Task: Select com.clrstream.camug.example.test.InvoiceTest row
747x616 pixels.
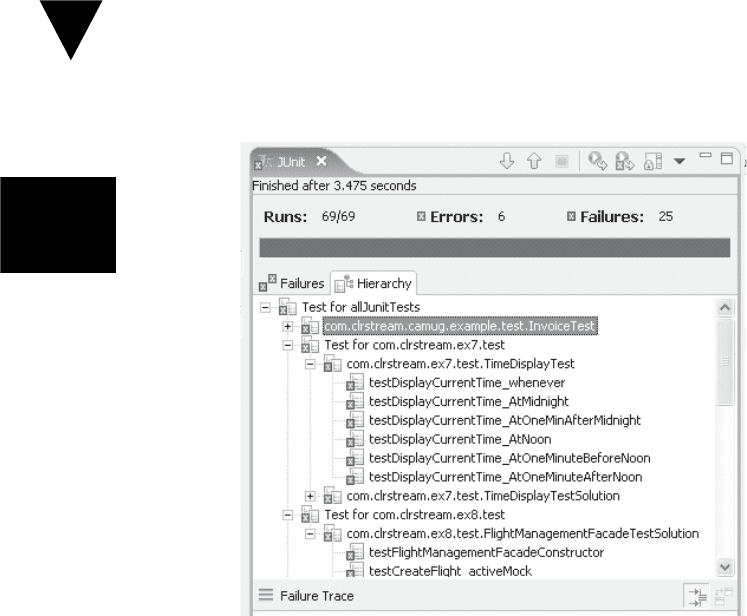Action: (x=460, y=326)
